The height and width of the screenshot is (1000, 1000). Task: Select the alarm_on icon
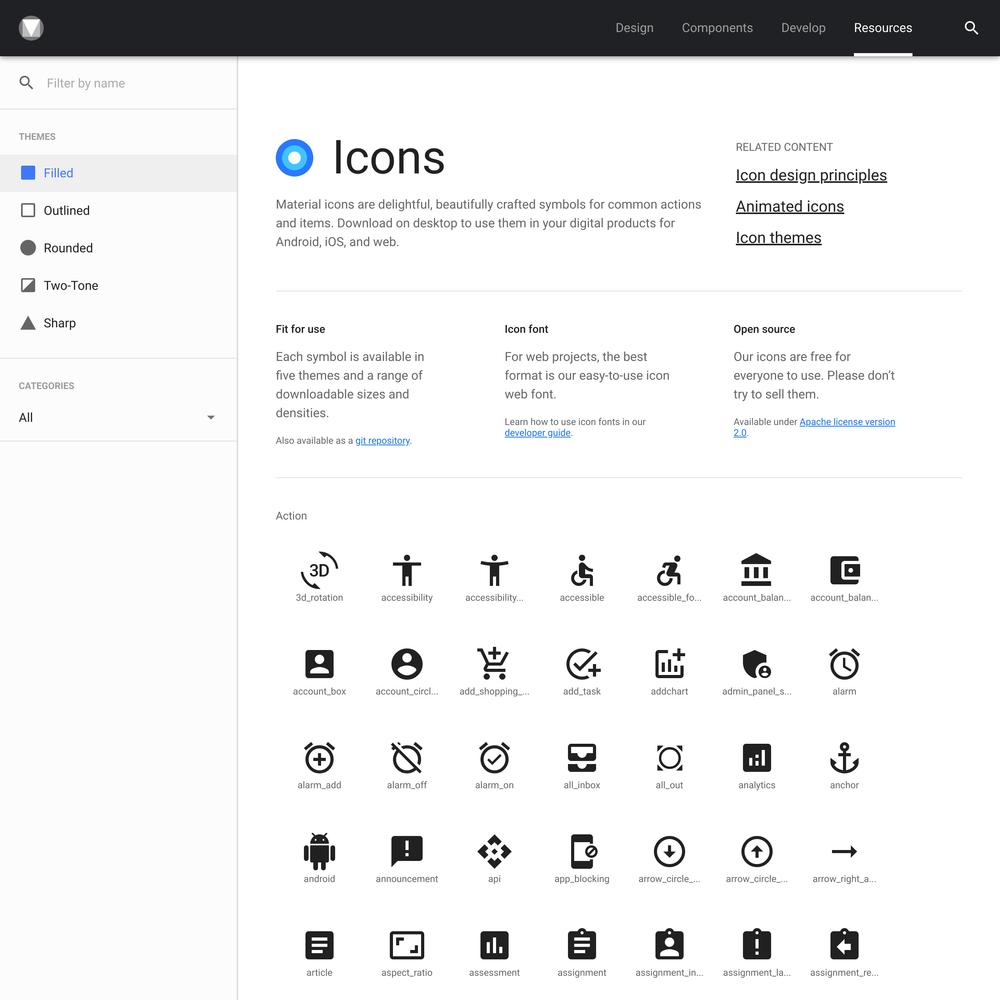tap(494, 758)
